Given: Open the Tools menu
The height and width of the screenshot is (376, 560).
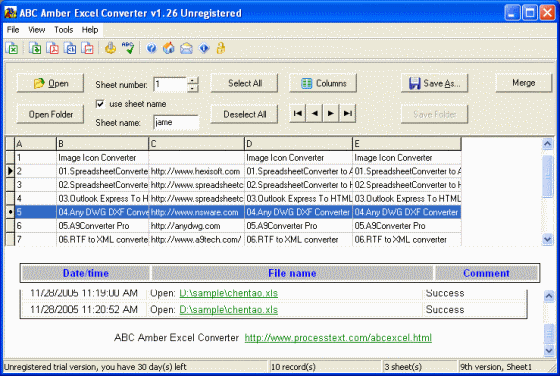Looking at the screenshot, I should click(64, 30).
